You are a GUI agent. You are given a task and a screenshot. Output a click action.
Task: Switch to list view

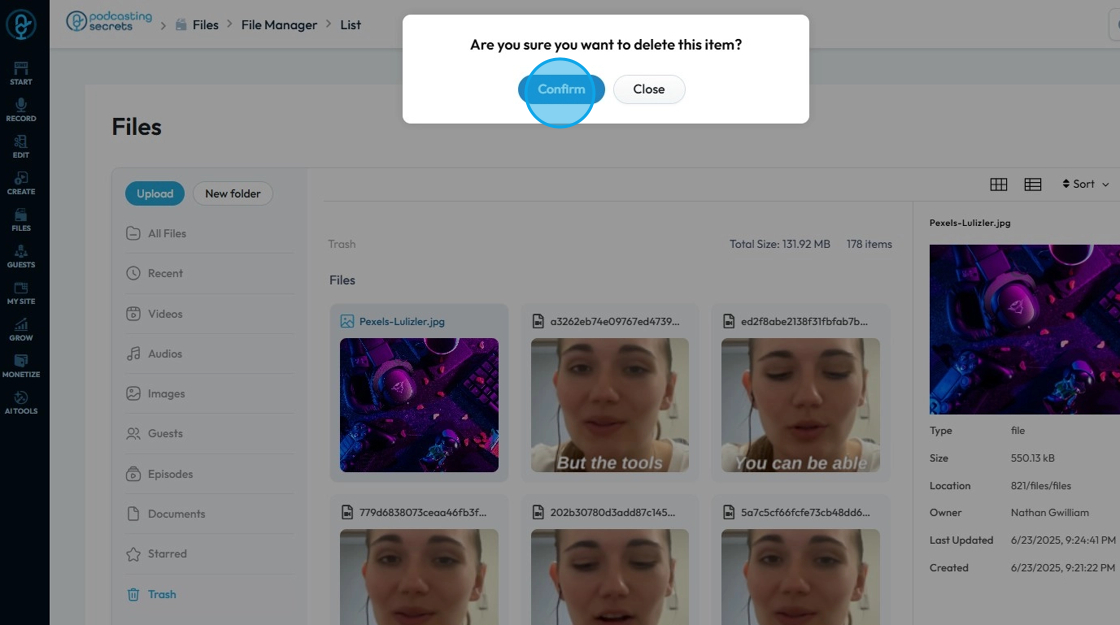point(1033,184)
